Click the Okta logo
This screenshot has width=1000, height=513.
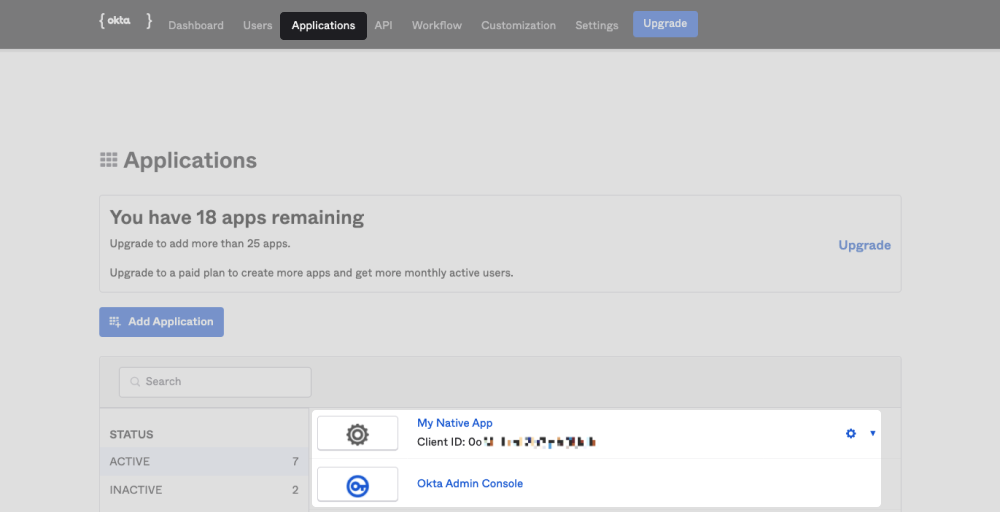pos(125,21)
